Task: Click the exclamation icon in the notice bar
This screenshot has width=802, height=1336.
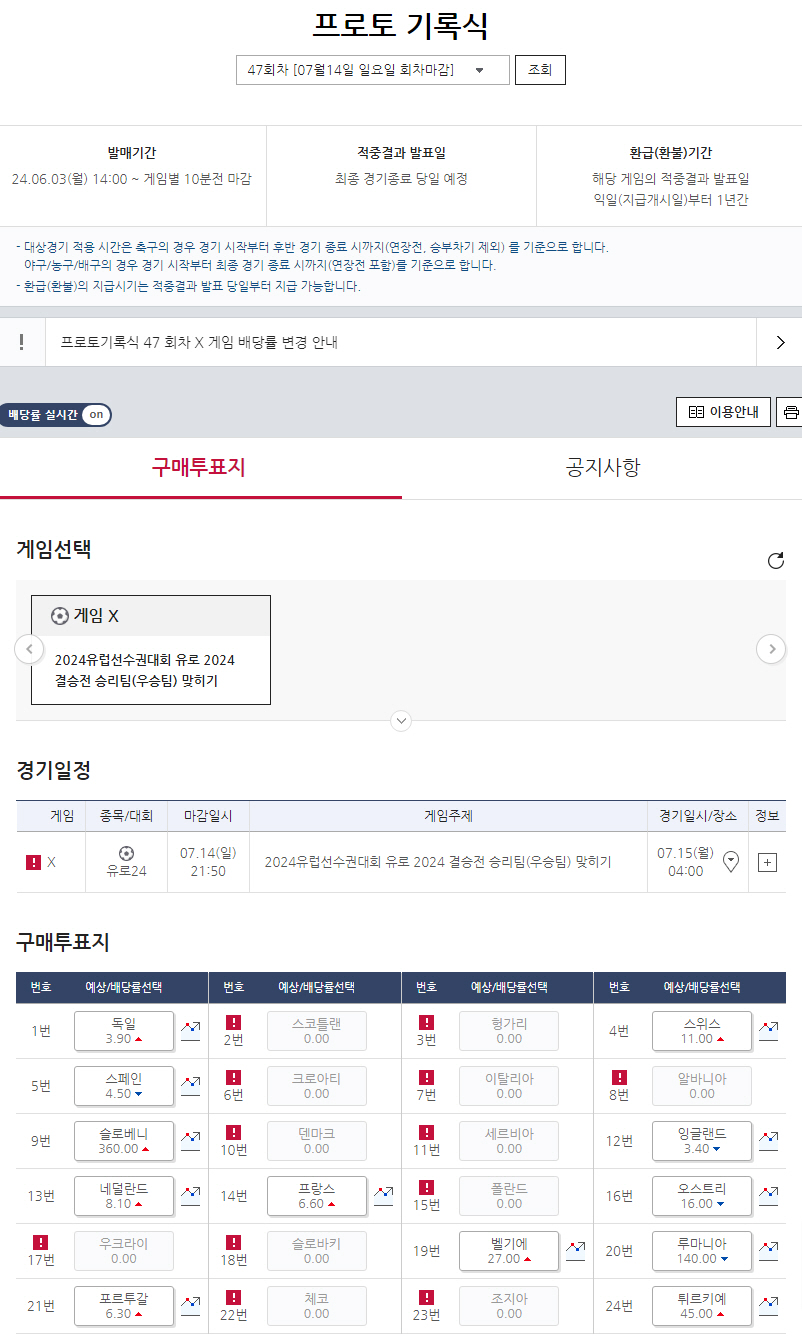Action: (x=22, y=342)
